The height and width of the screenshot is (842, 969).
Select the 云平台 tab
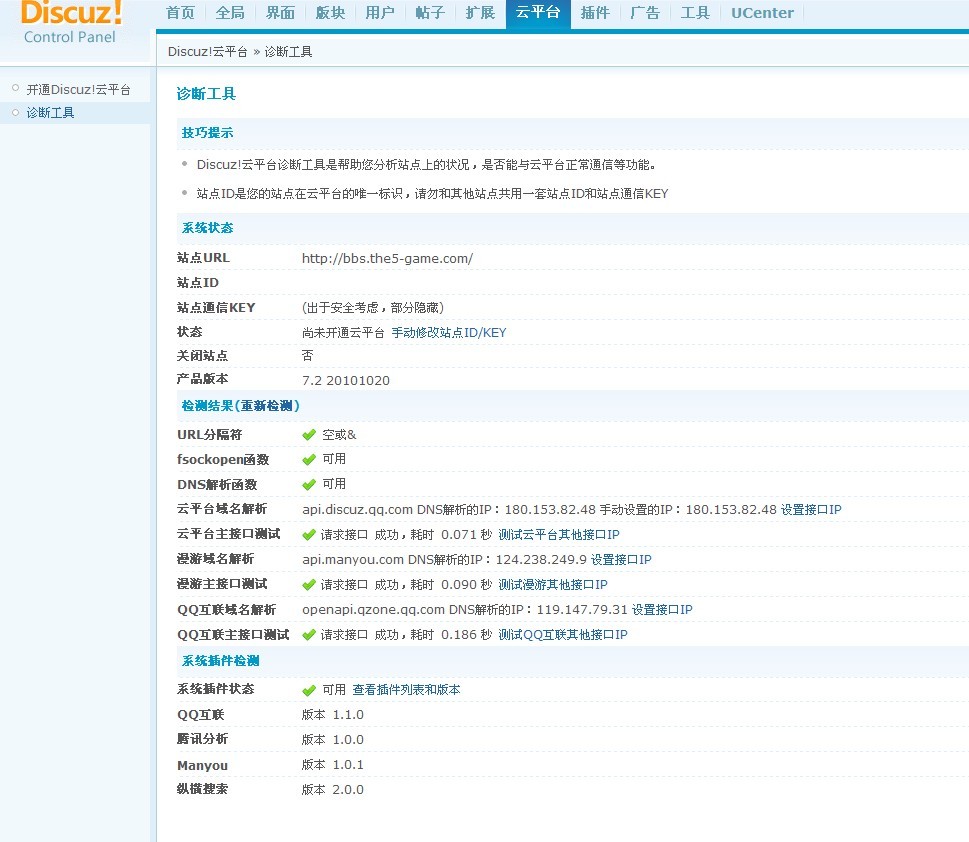point(538,13)
